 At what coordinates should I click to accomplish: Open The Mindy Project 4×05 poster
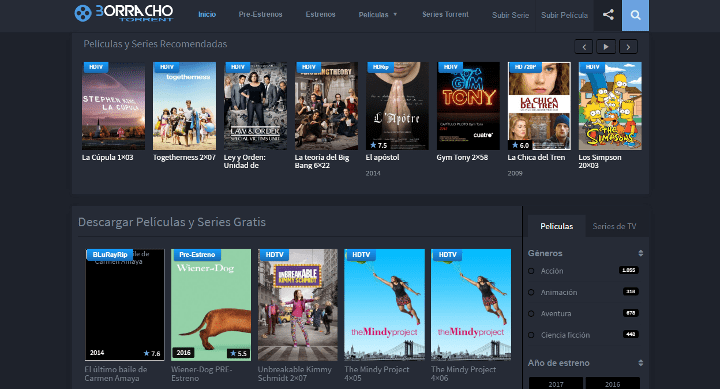(x=384, y=304)
